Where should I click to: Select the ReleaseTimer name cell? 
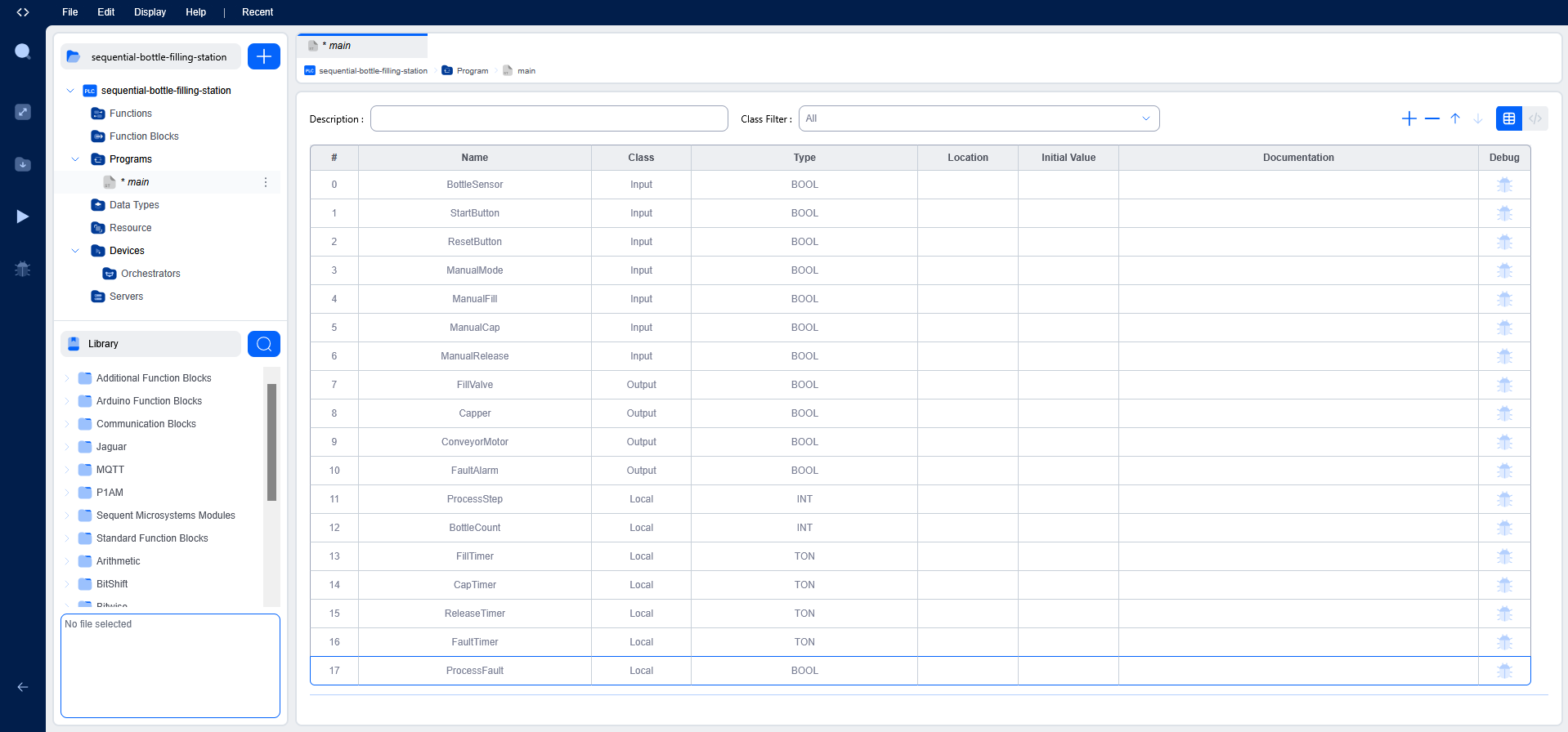[475, 614]
